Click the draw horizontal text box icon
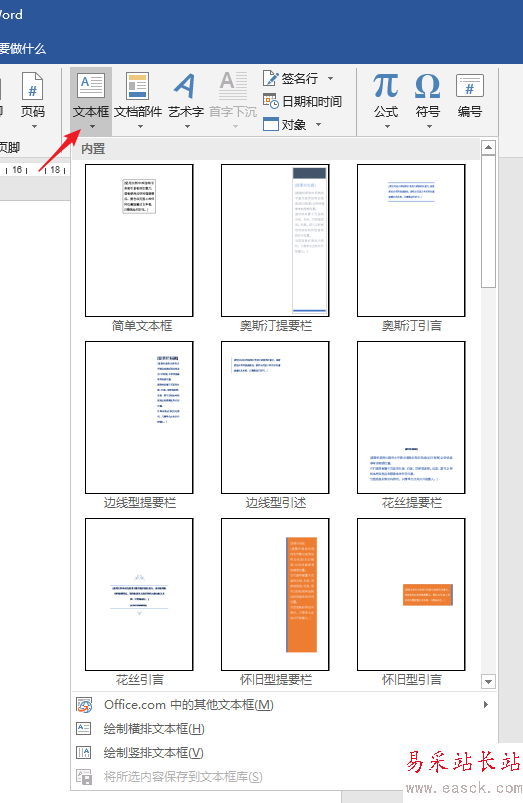This screenshot has height=803, width=523. (83, 728)
